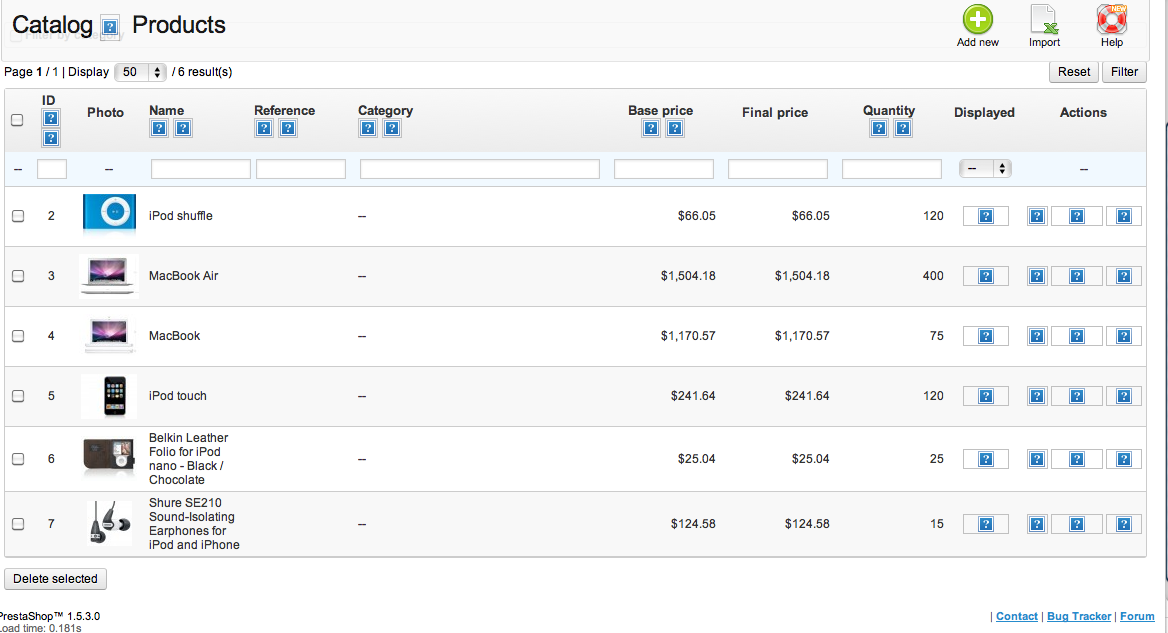Open the Bug Tracker link
Screen dimensions: 1168x633
1079,616
